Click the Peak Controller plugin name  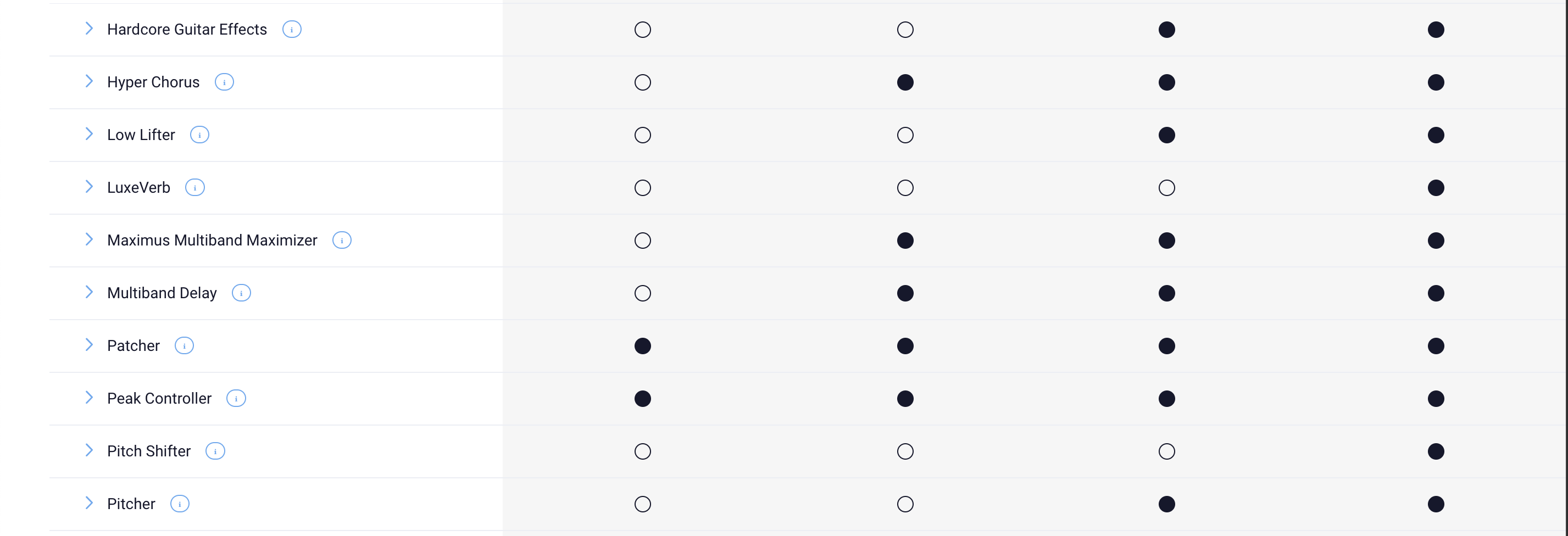point(159,399)
